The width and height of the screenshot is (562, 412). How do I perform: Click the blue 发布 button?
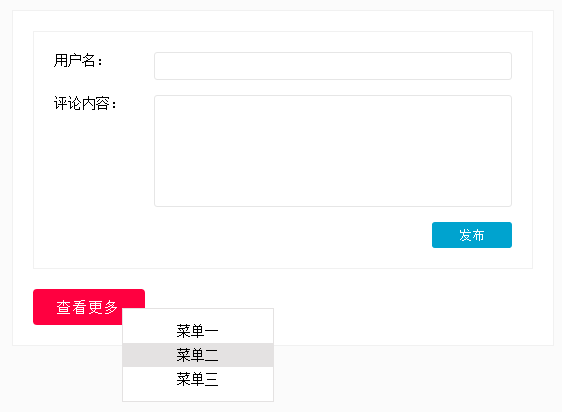(x=472, y=235)
